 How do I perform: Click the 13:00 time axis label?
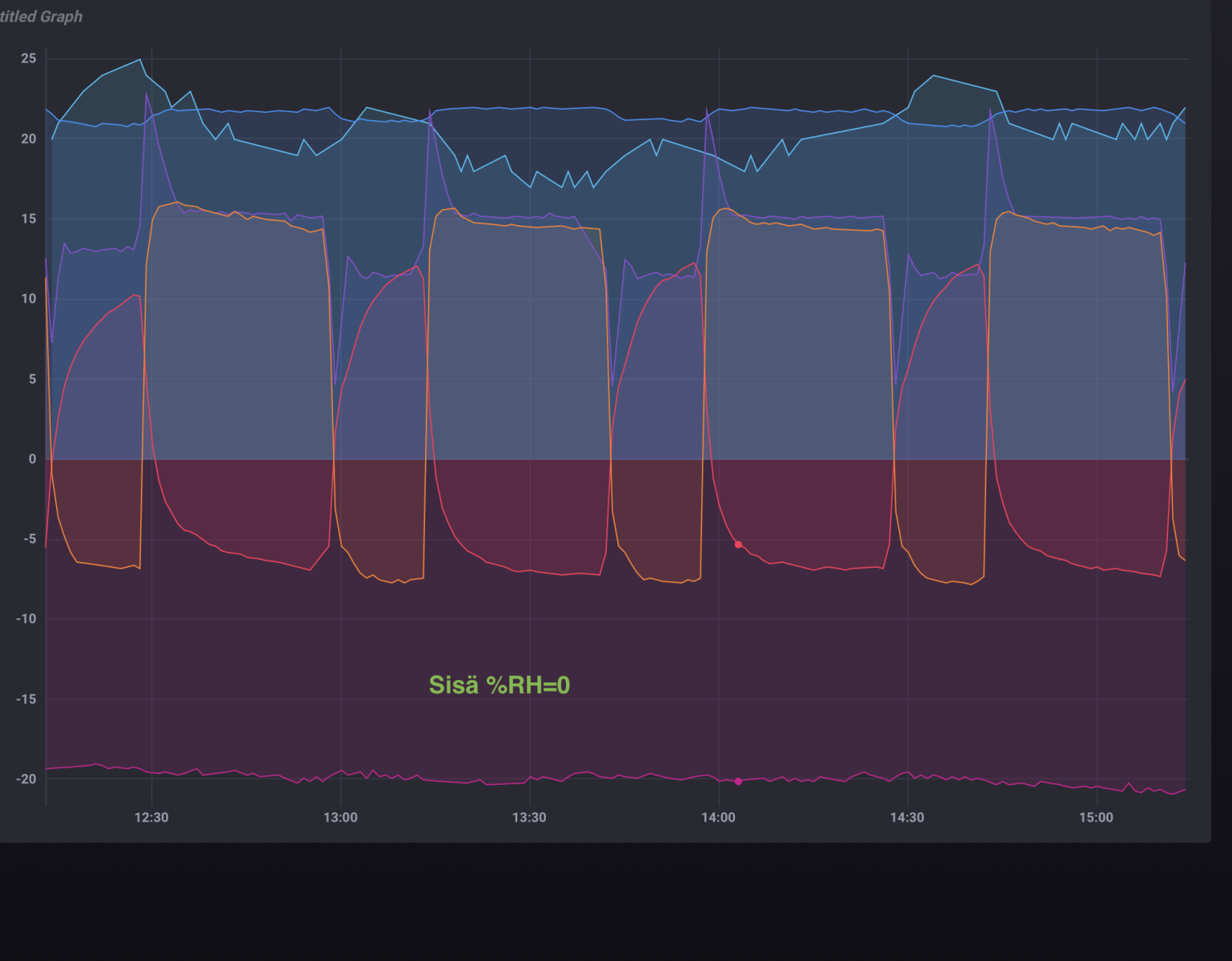(x=340, y=818)
